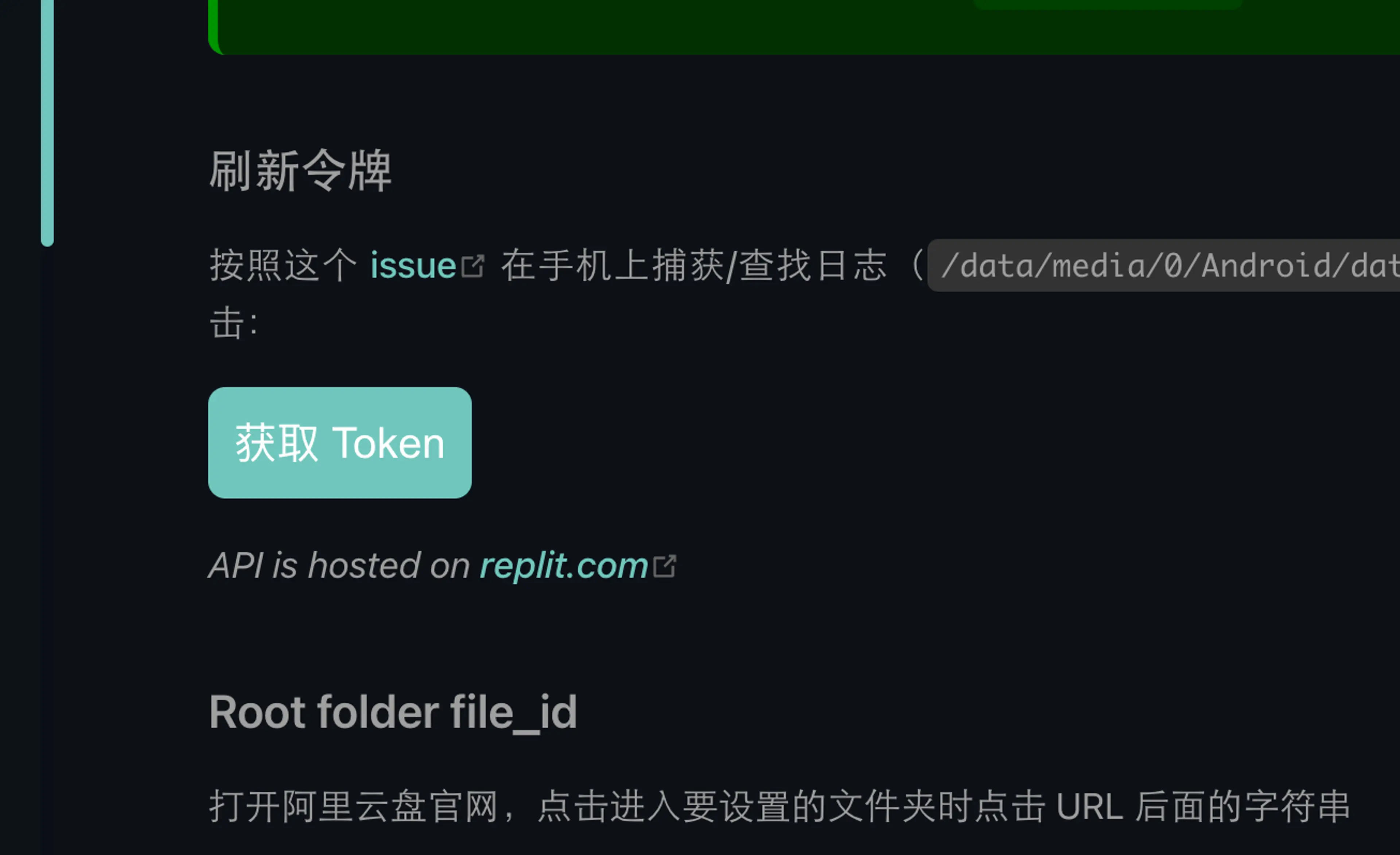The height and width of the screenshot is (855, 1400).
Task: Open the replit.com link
Action: click(564, 565)
